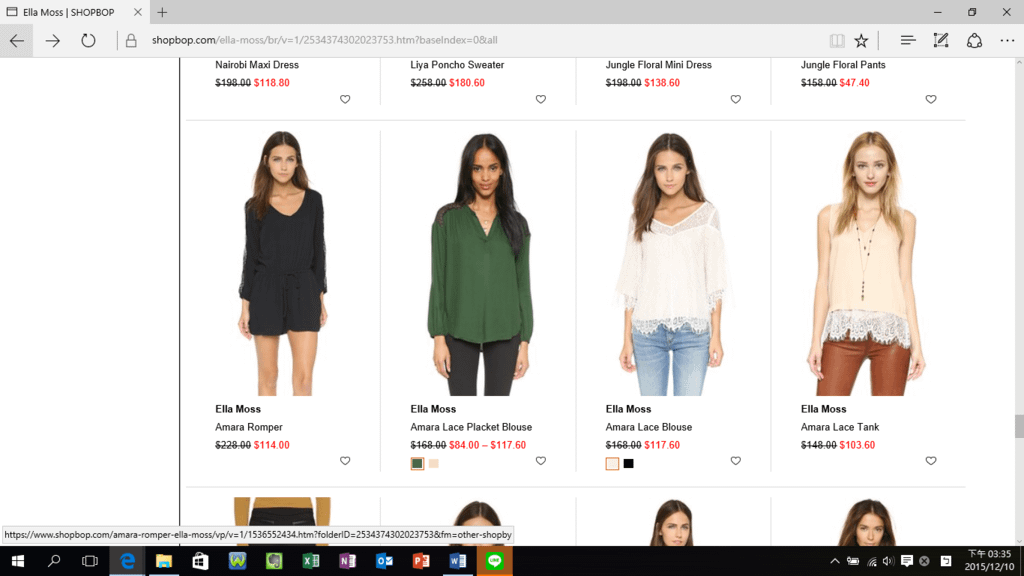
Task: Open the Amara Romper product link
Action: [x=249, y=427]
